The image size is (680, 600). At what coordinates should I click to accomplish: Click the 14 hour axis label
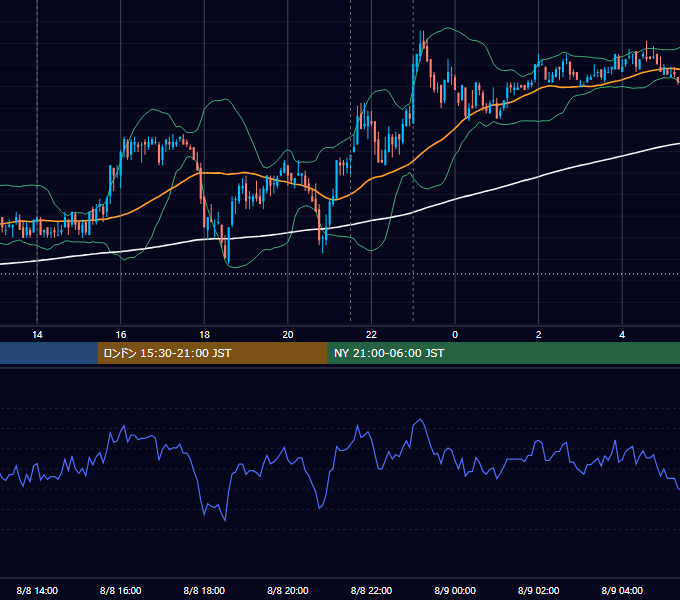pos(37,335)
